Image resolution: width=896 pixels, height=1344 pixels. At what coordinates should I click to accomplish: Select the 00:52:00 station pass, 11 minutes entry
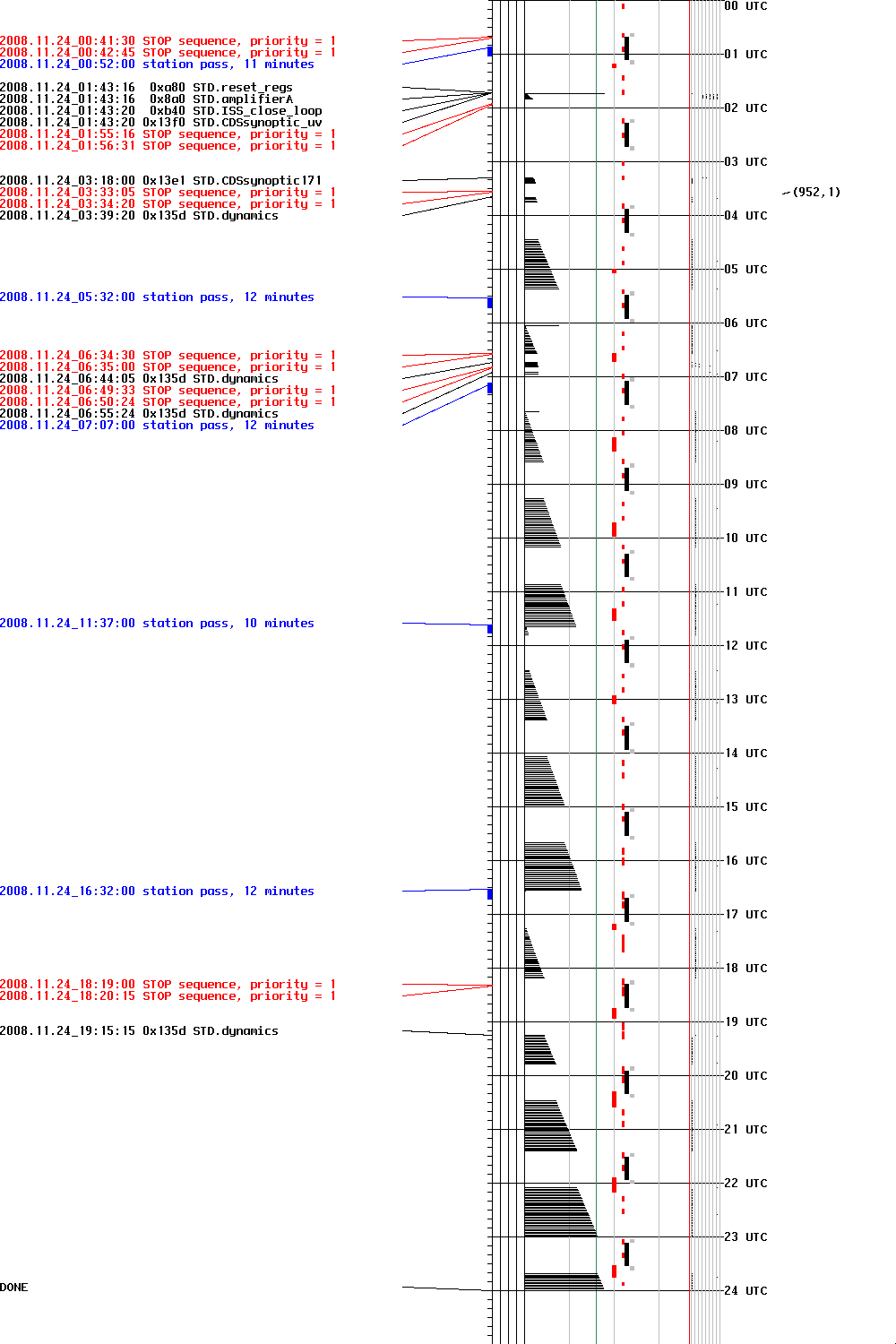[157, 65]
